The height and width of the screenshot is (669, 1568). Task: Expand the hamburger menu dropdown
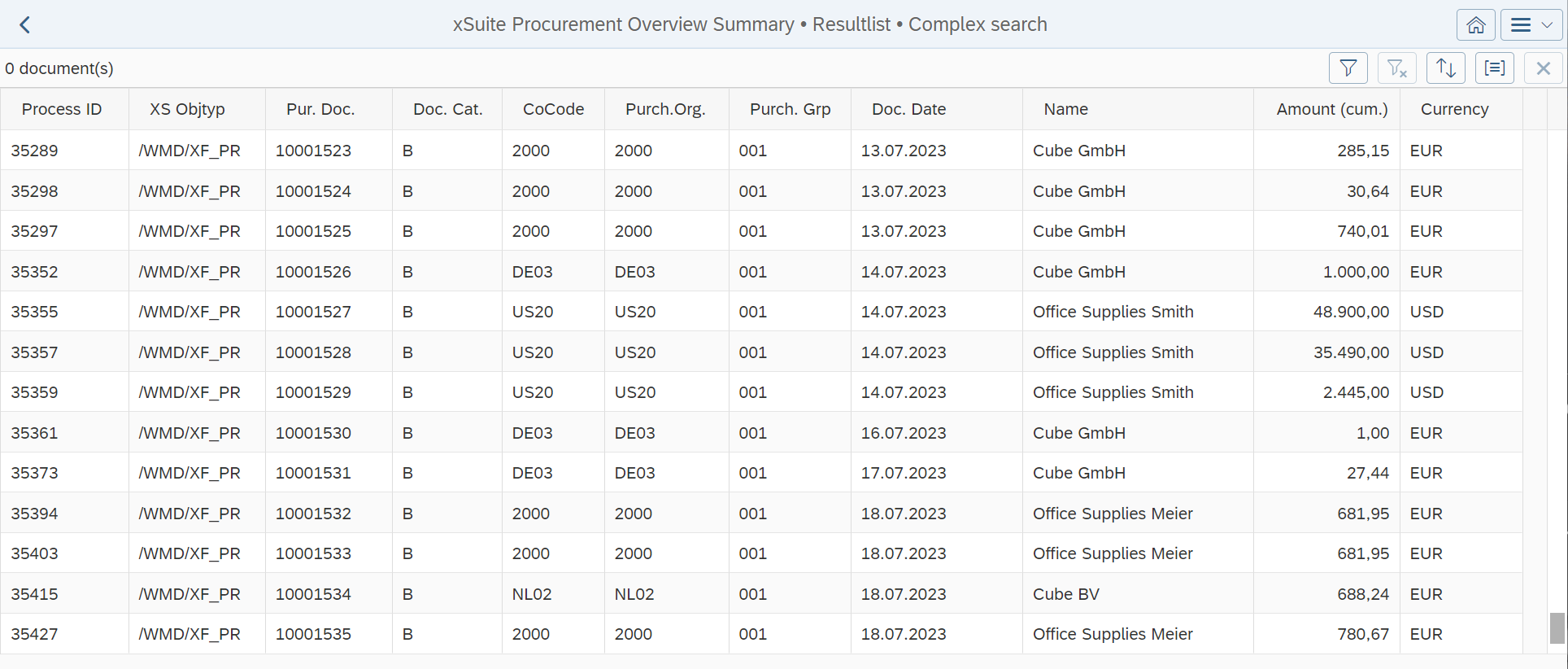(1531, 24)
